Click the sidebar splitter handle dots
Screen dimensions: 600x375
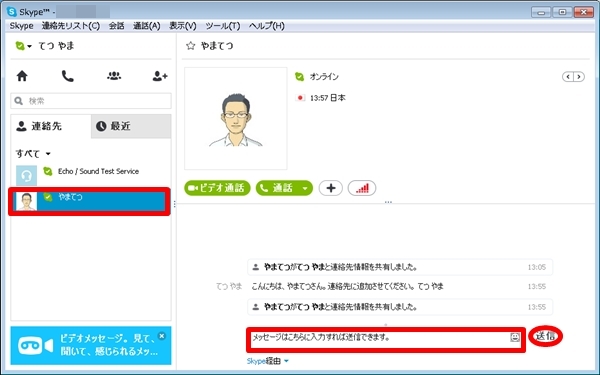click(174, 204)
